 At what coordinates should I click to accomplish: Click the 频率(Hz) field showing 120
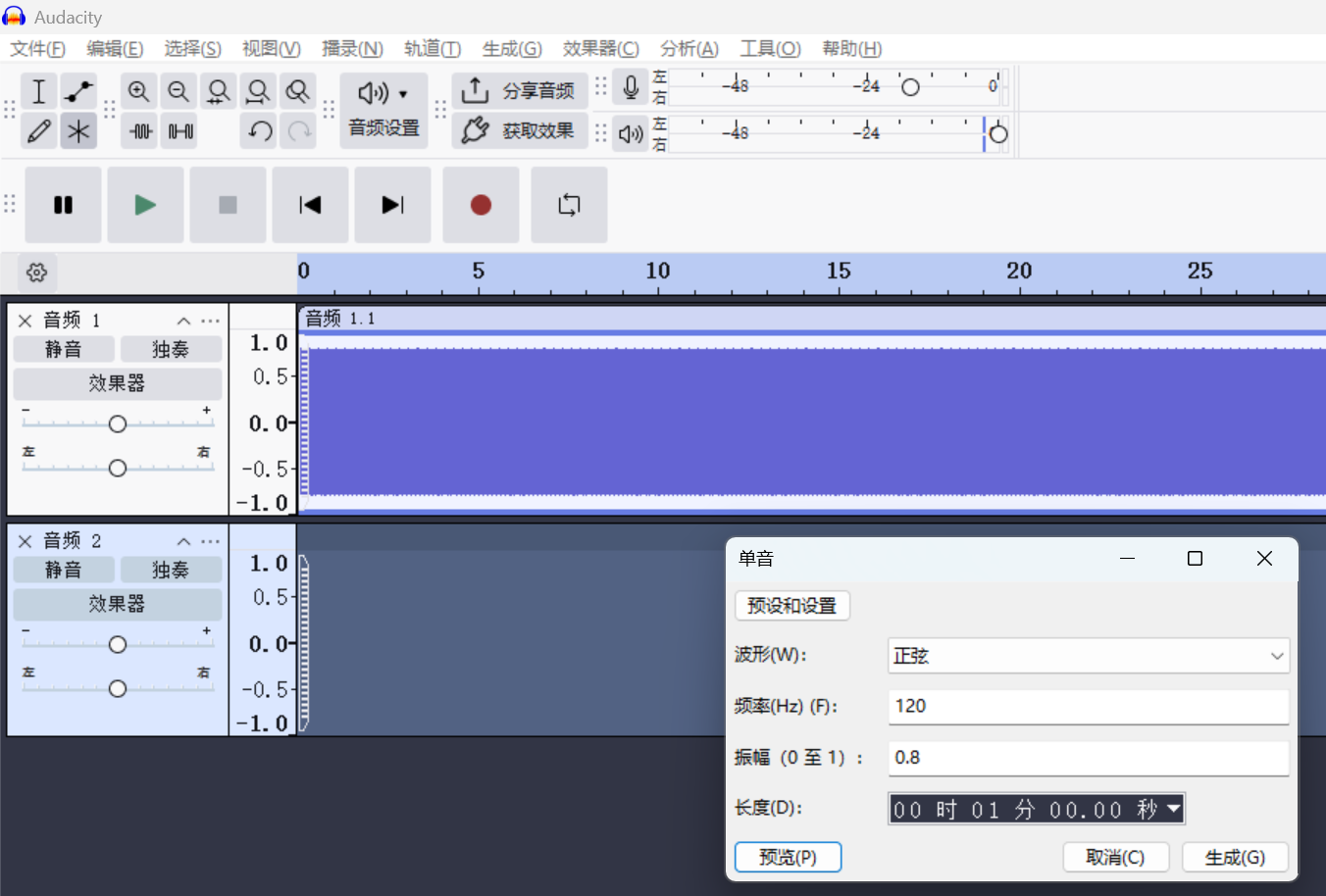(1089, 707)
